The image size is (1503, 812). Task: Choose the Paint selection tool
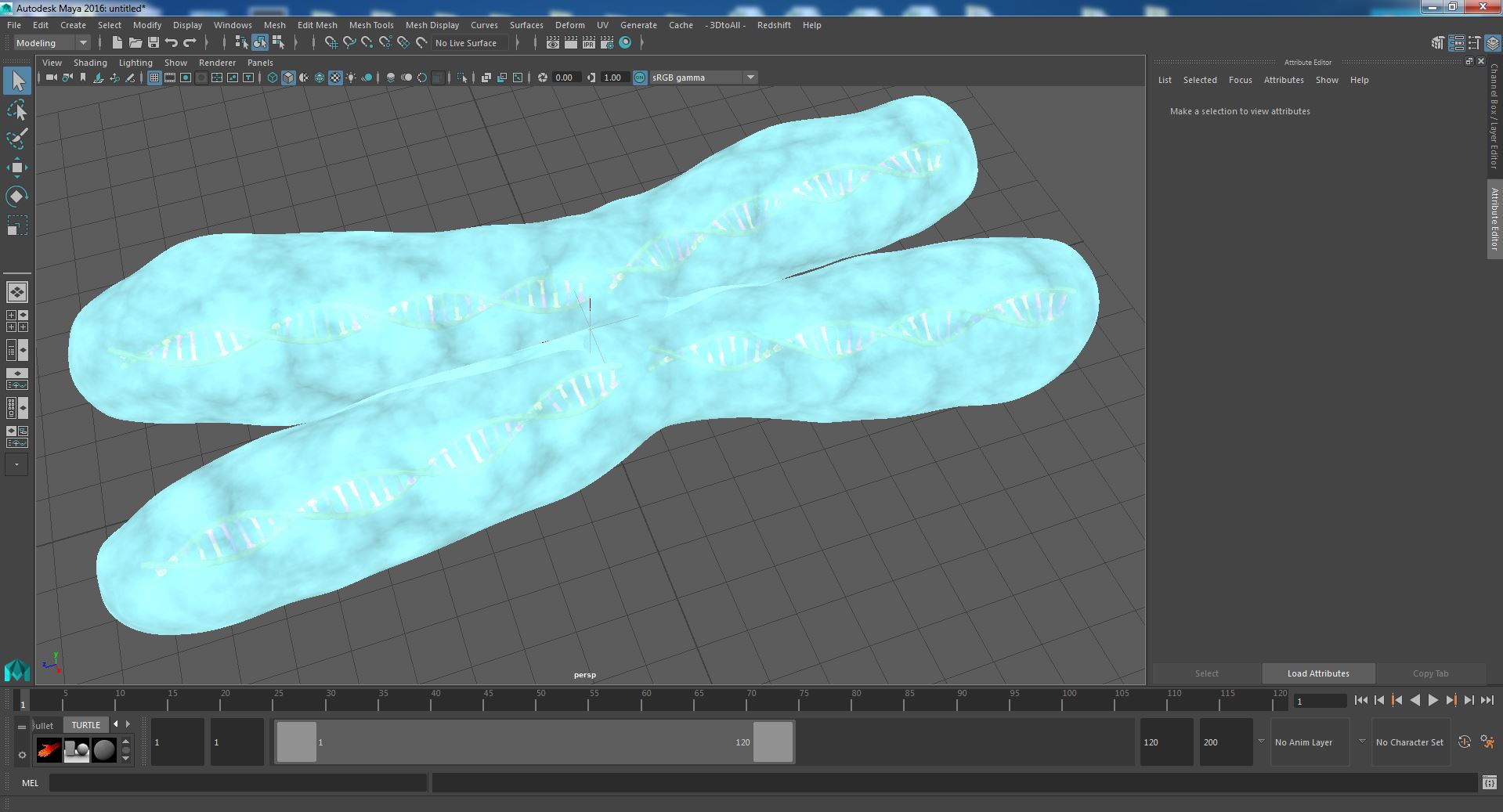click(x=17, y=139)
